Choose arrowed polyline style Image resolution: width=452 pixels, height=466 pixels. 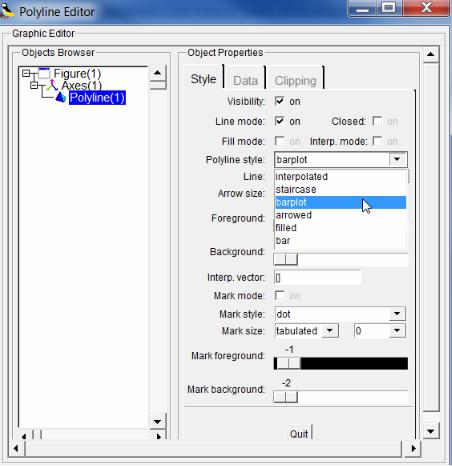tap(340, 215)
